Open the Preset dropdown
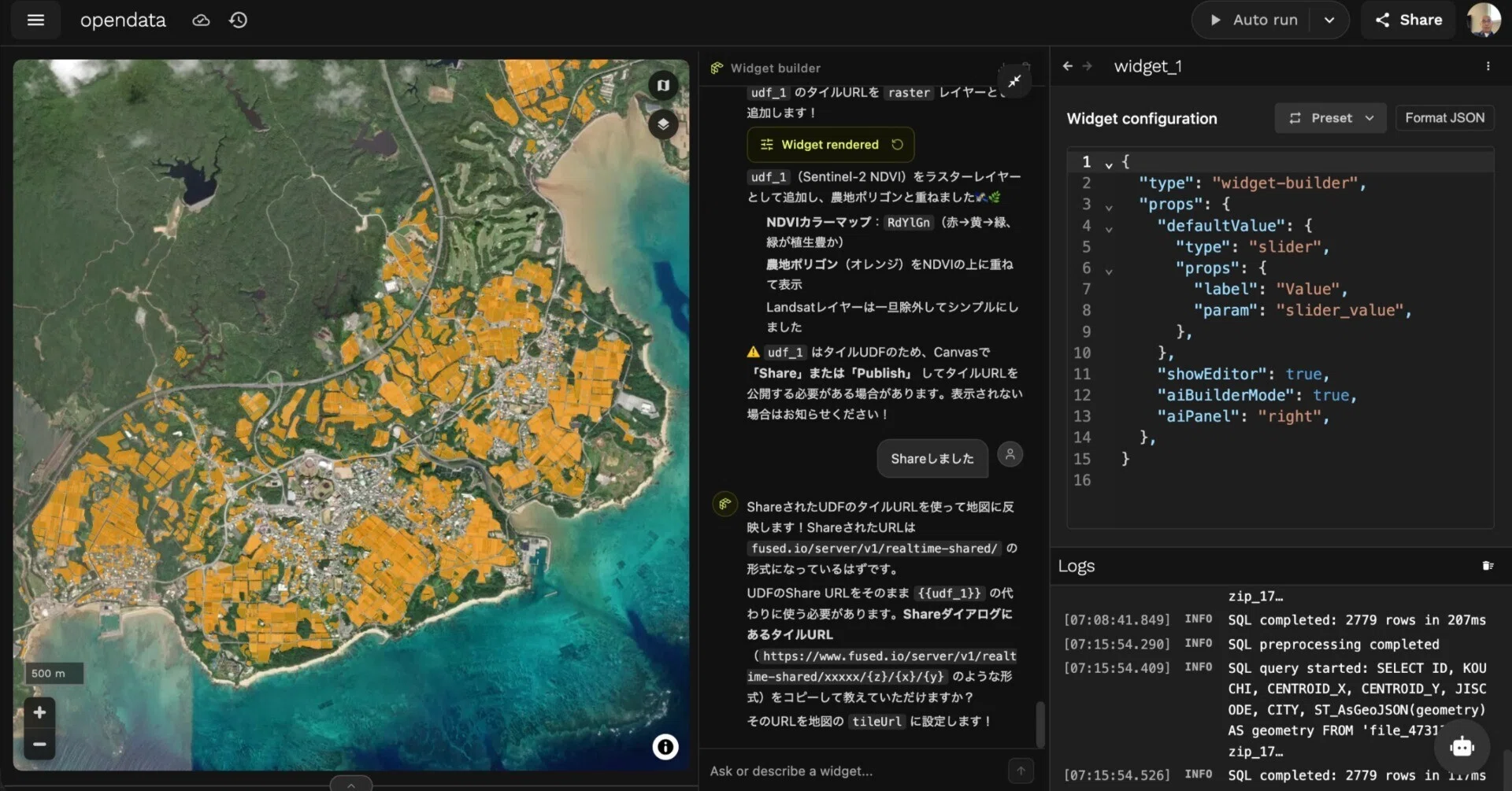Viewport: 1512px width, 791px height. [x=1330, y=118]
